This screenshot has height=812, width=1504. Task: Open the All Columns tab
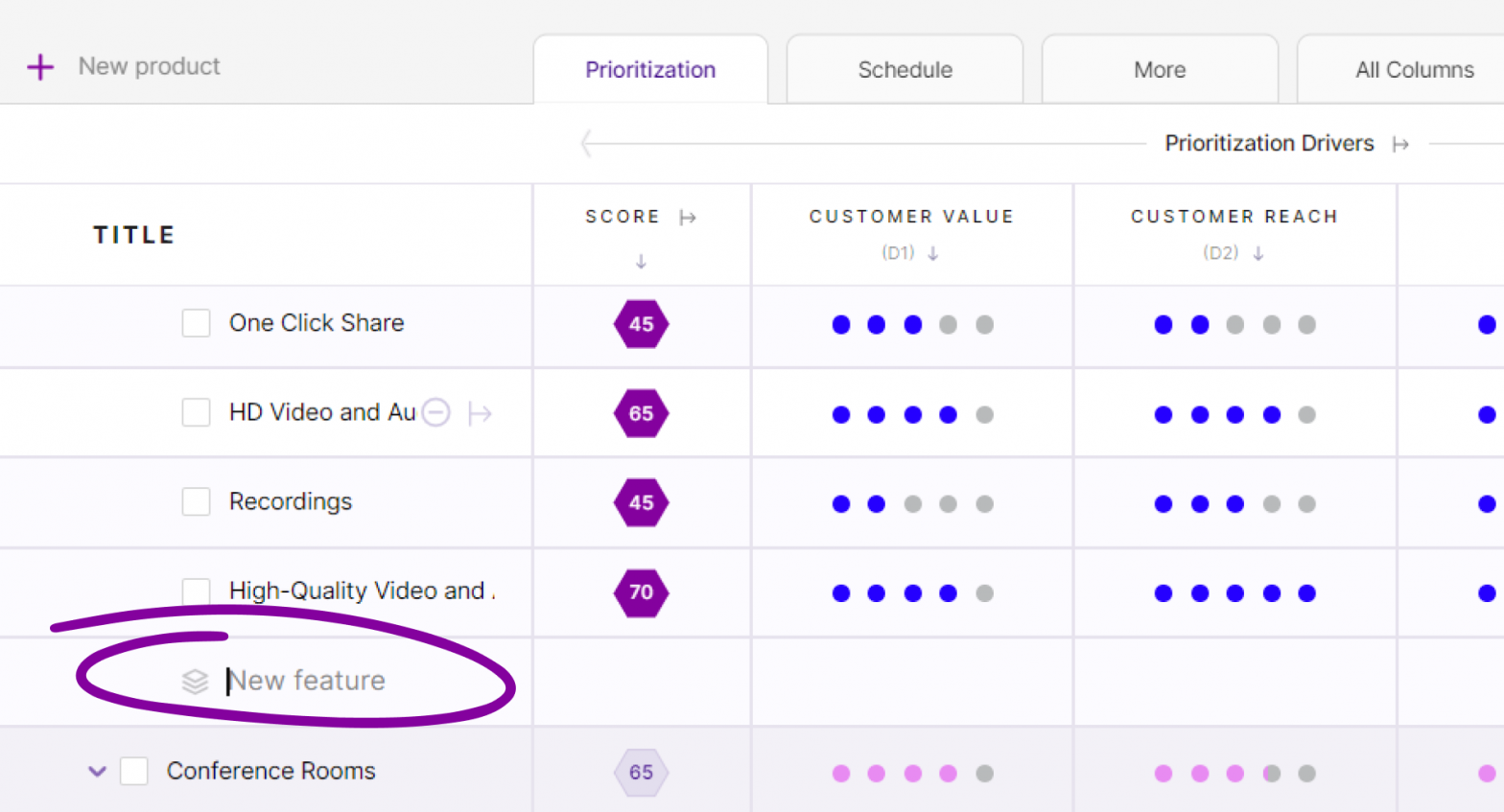[1414, 70]
